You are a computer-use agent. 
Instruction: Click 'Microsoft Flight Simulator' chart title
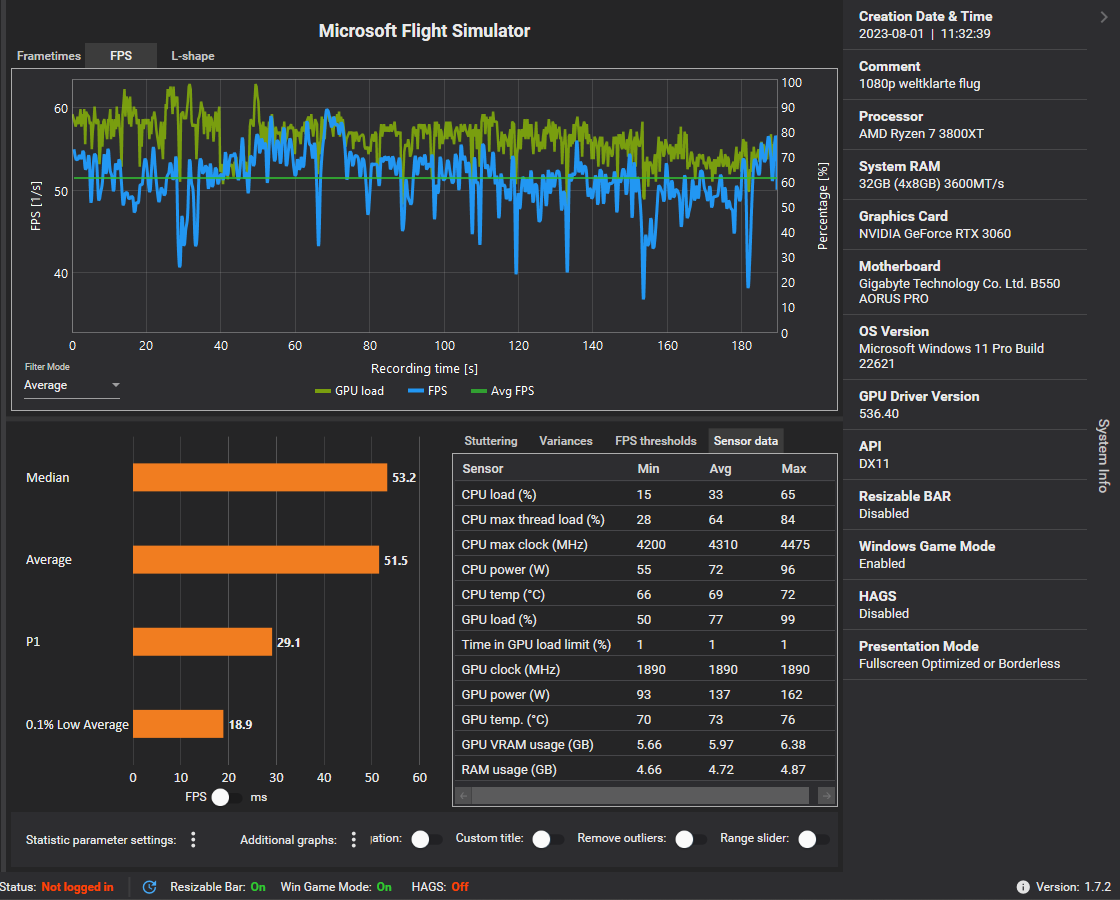point(424,31)
